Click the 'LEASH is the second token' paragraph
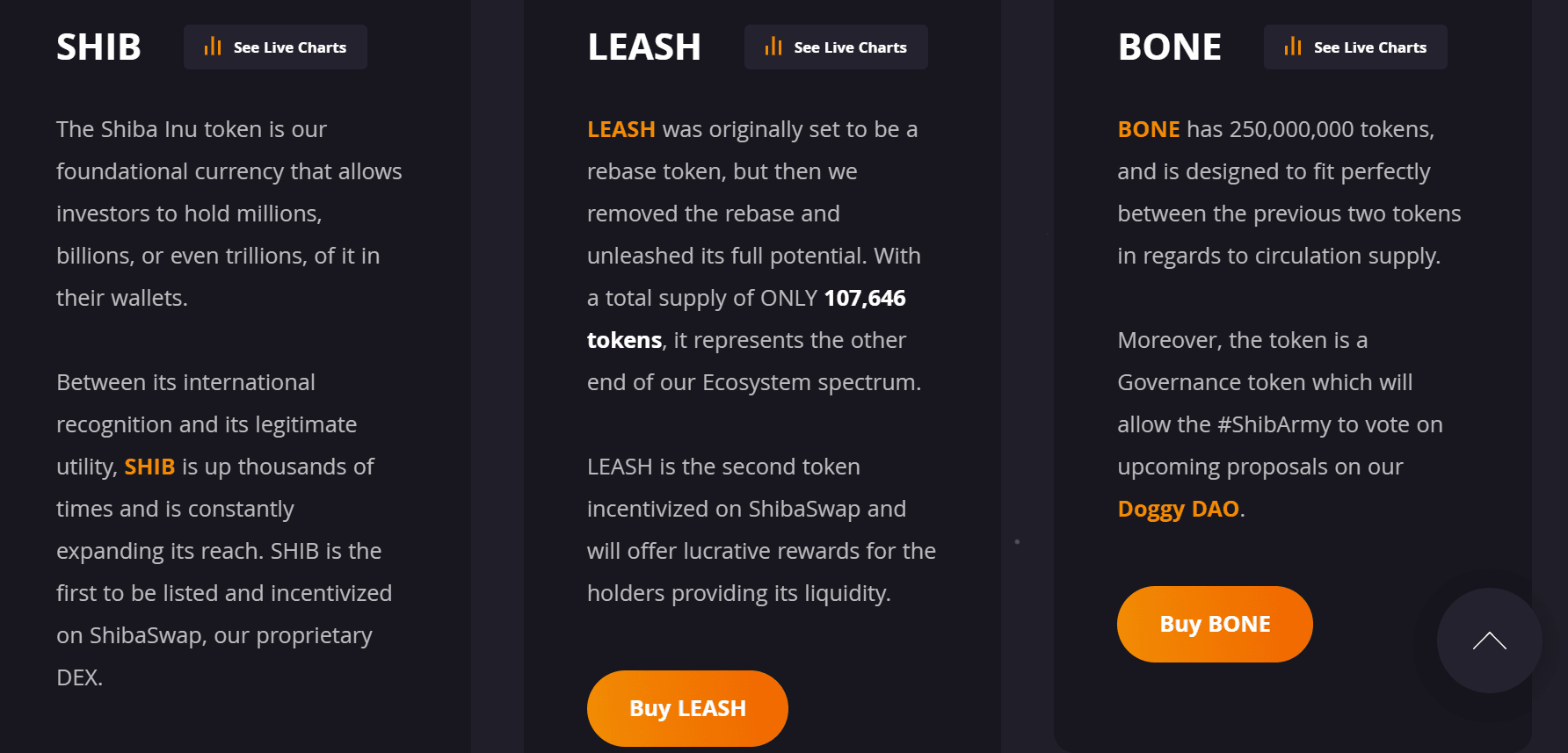Viewport: 1568px width, 753px height. (x=760, y=530)
